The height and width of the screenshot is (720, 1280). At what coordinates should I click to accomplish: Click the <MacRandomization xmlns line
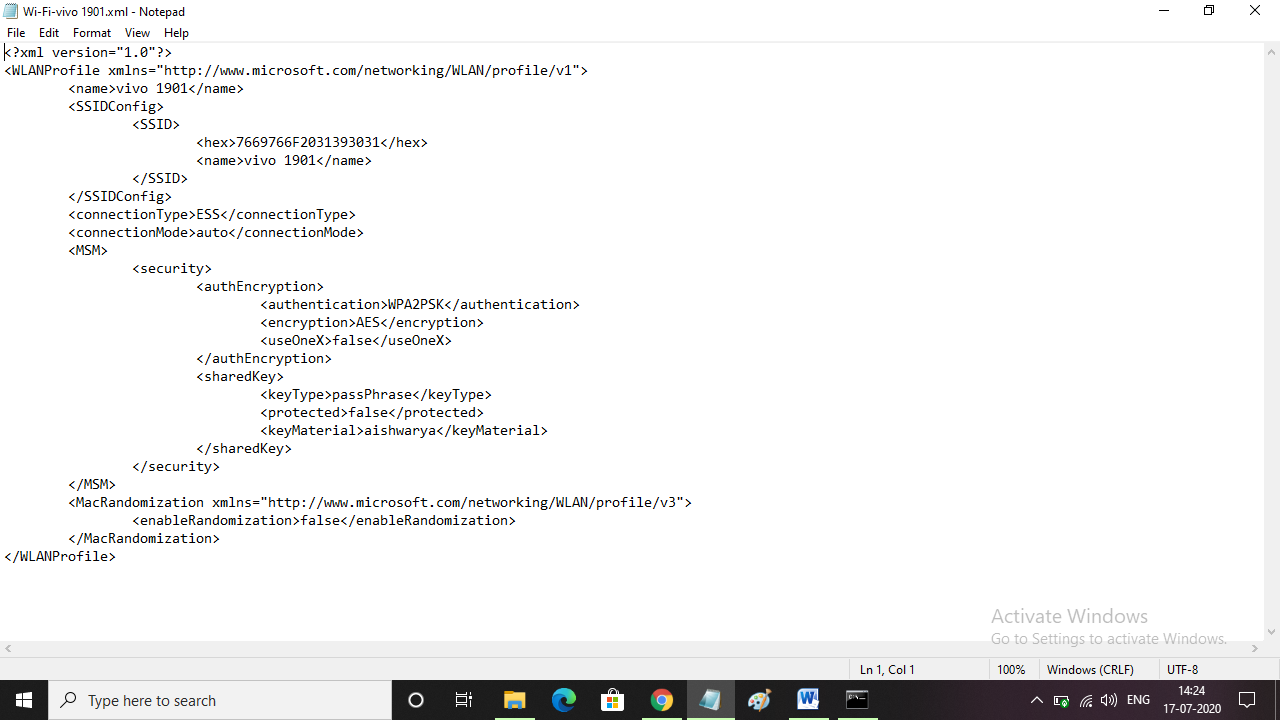[x=380, y=502]
